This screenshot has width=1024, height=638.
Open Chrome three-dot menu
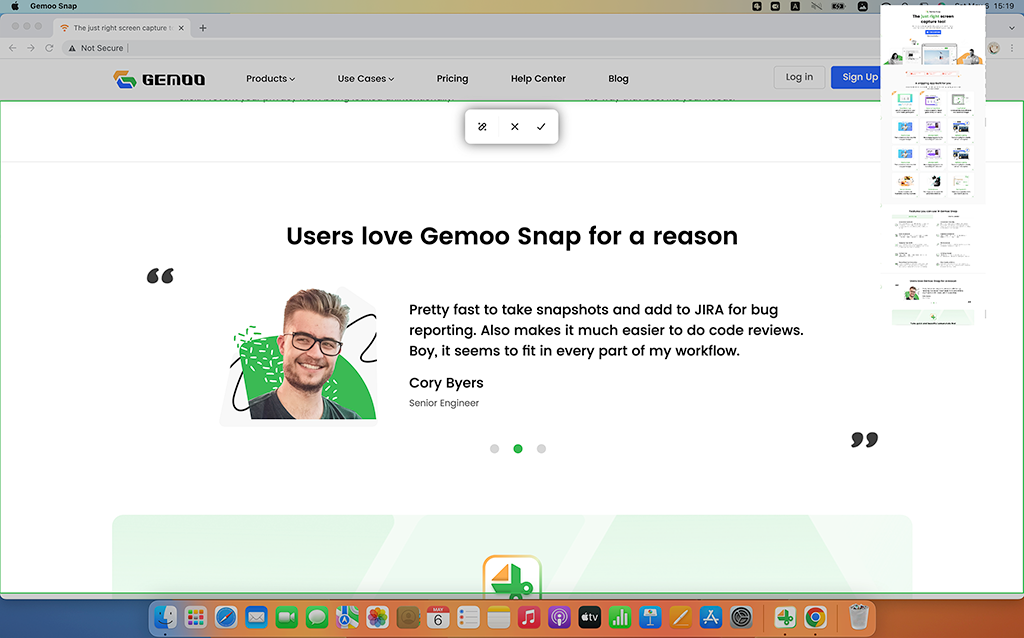[1012, 48]
